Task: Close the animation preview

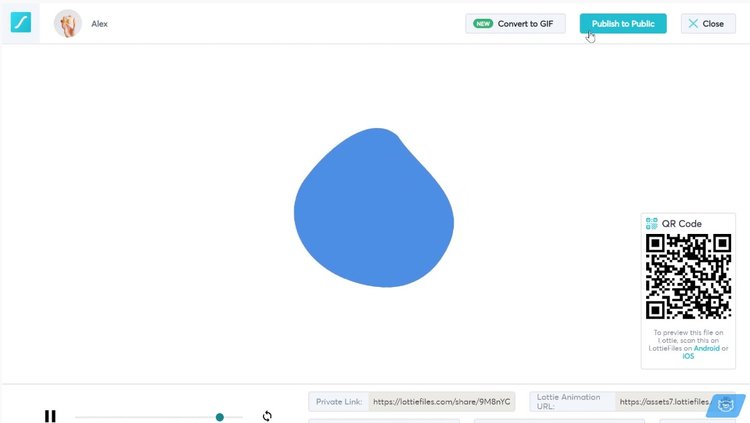Action: pyautogui.click(x=707, y=24)
